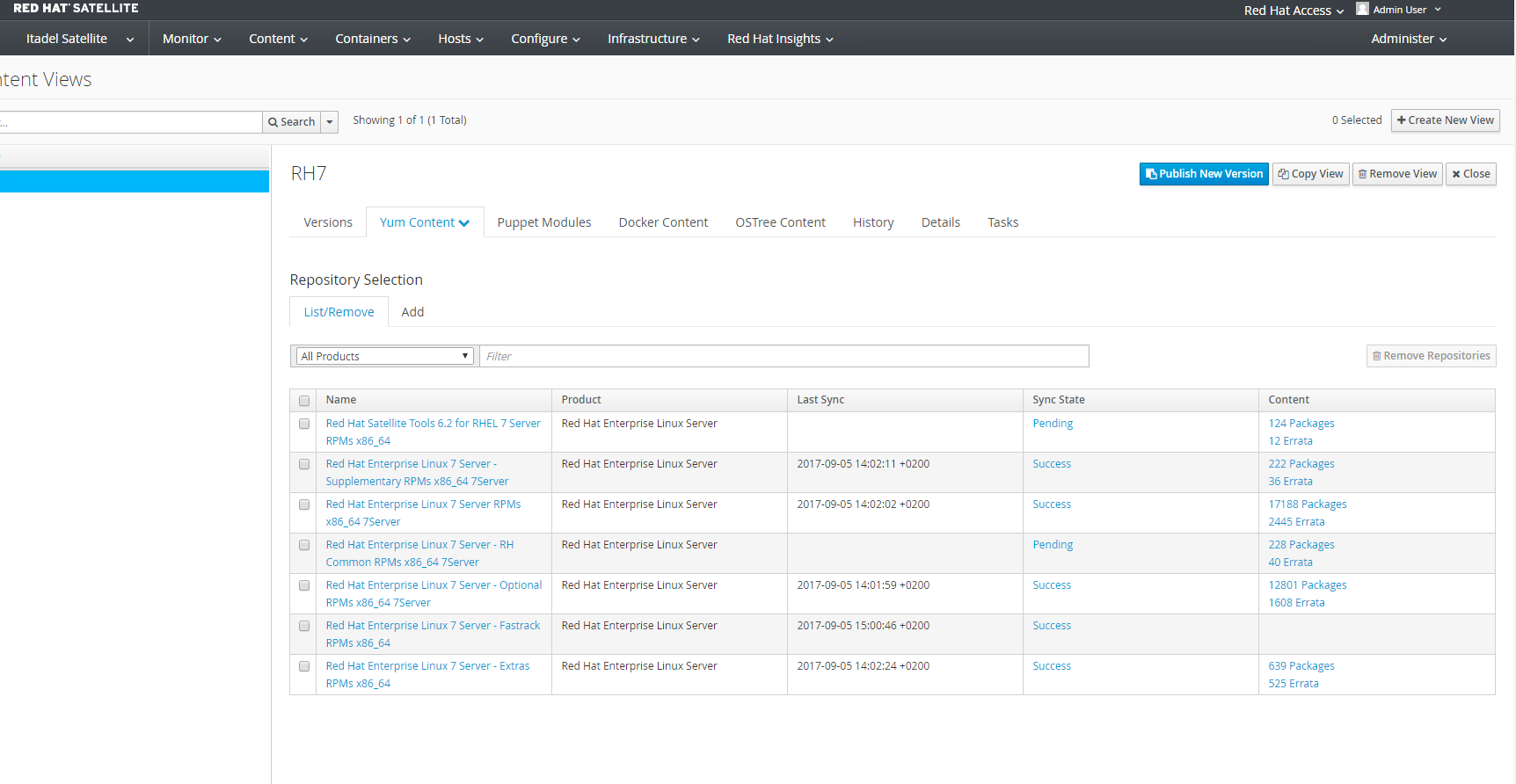Open the 639 Packages link
This screenshot has width=1516, height=784.
pos(1301,666)
